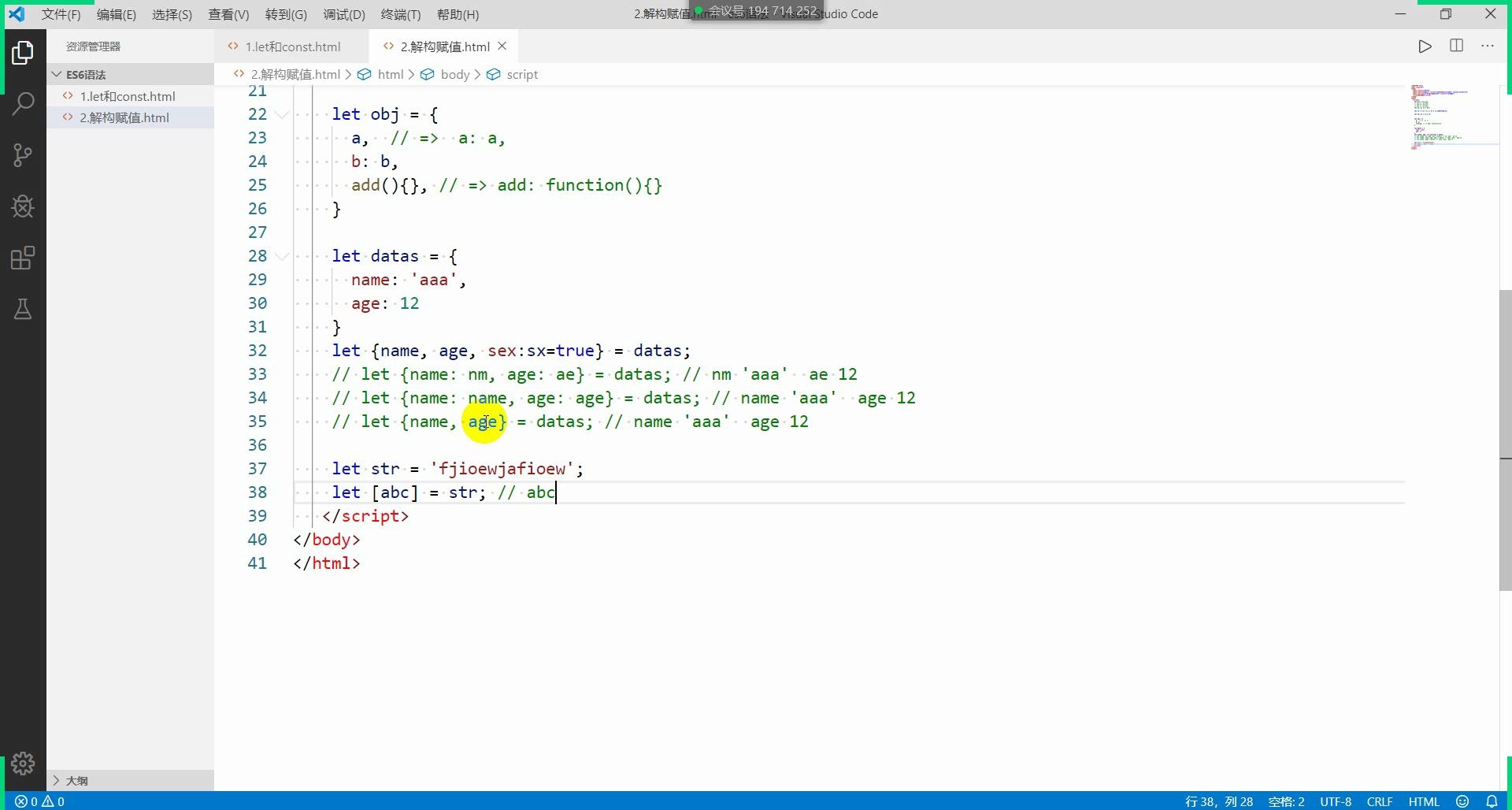Open 调试(D) menu
This screenshot has height=810, width=1512.
[344, 14]
